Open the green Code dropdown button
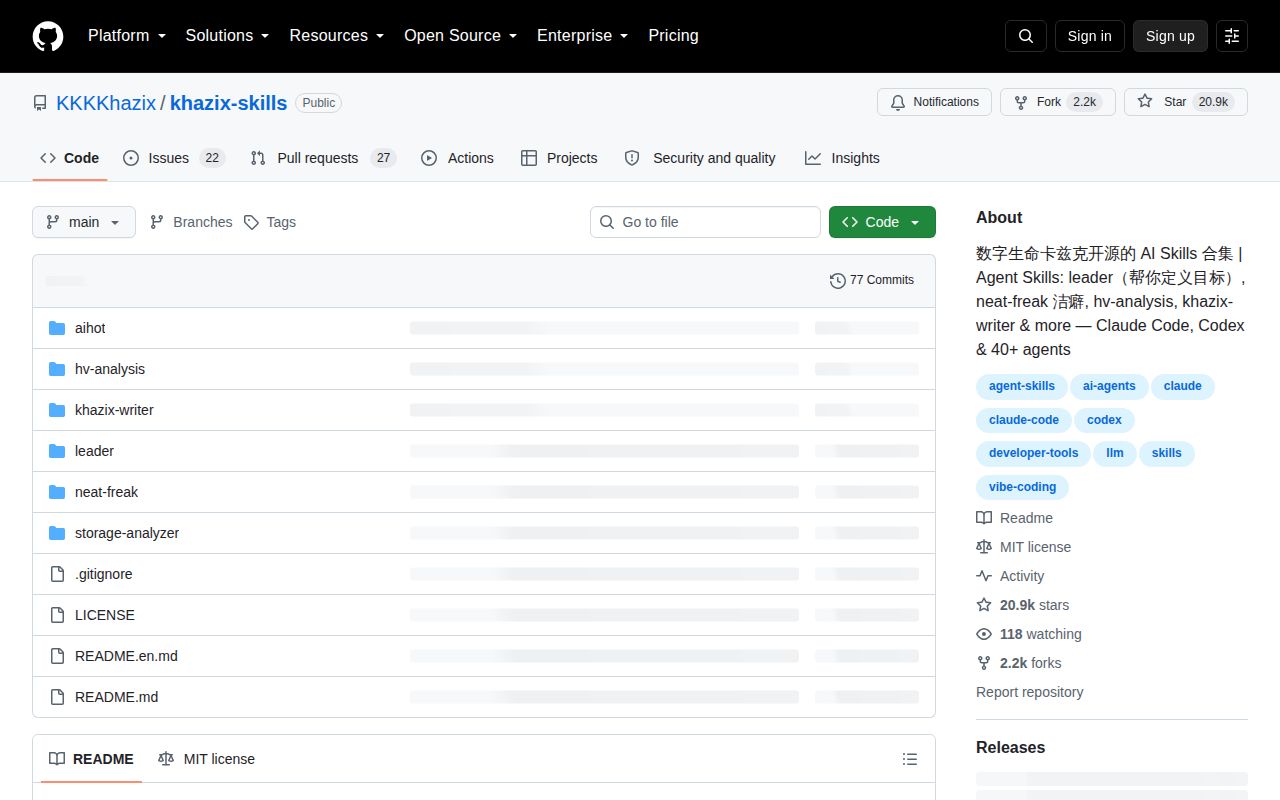The width and height of the screenshot is (1280, 800). pos(882,222)
